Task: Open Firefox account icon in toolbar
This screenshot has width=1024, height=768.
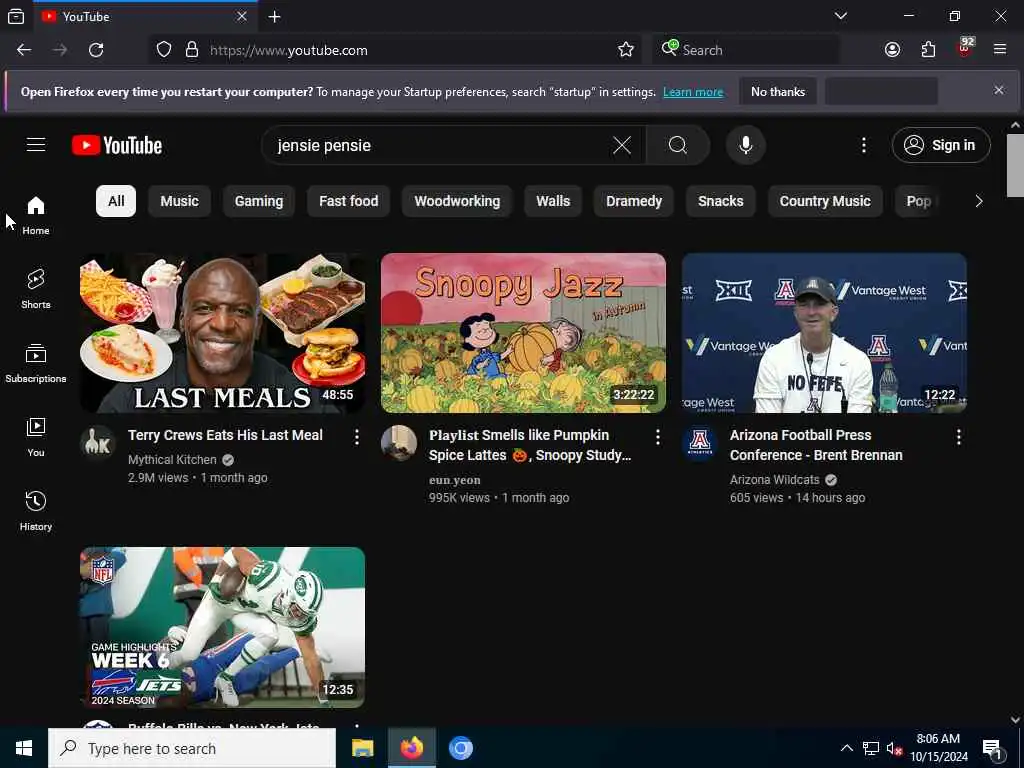Action: point(892,50)
